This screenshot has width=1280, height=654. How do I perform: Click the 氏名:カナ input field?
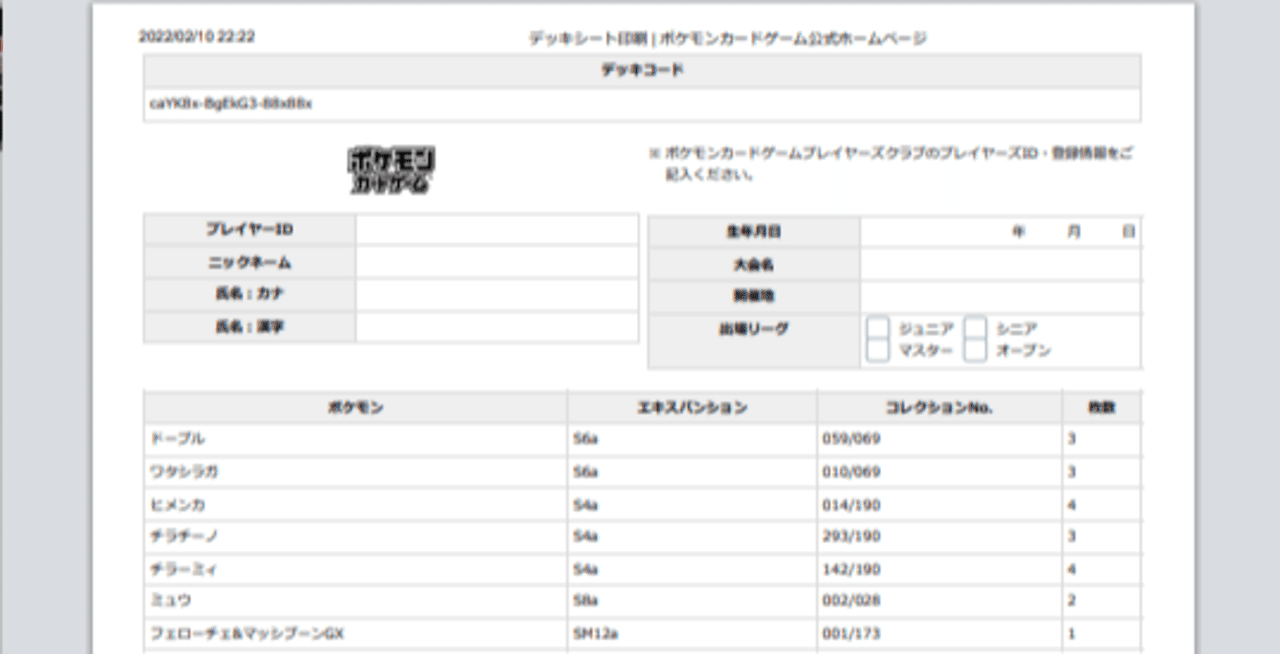pos(497,293)
